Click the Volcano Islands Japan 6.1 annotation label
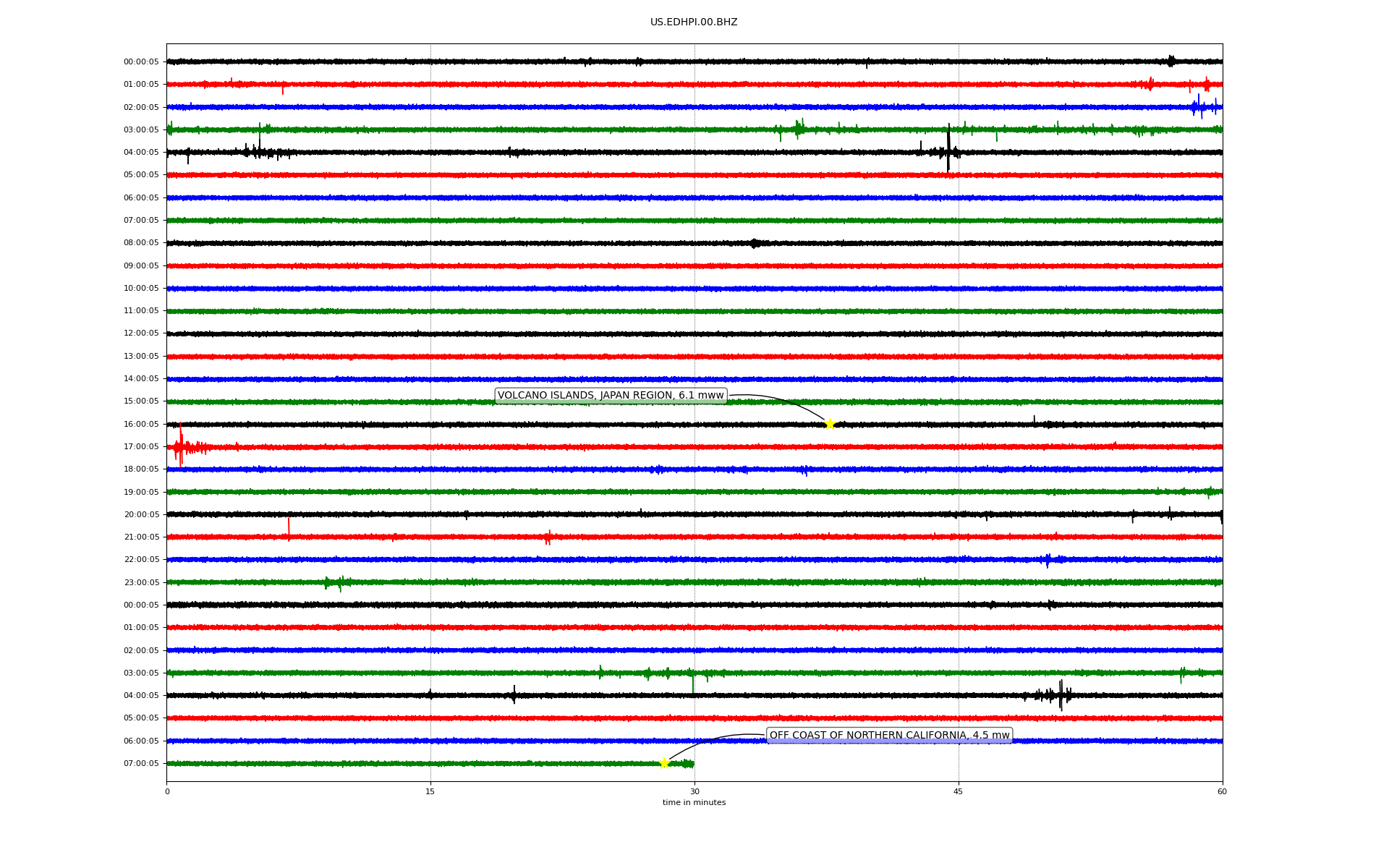1389x868 pixels. tap(611, 396)
